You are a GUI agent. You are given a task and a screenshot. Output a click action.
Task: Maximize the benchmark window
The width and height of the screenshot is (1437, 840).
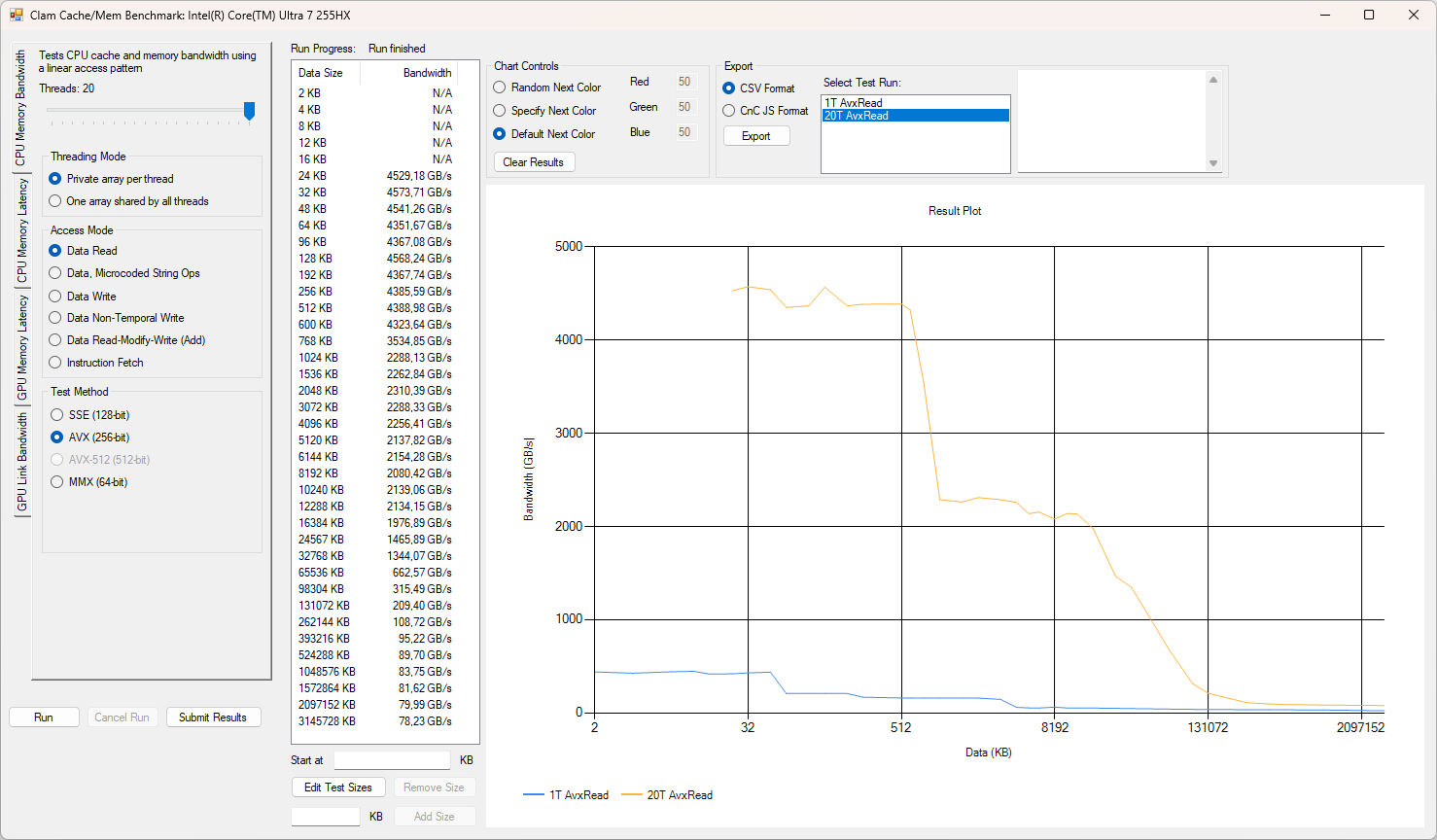tap(1369, 15)
